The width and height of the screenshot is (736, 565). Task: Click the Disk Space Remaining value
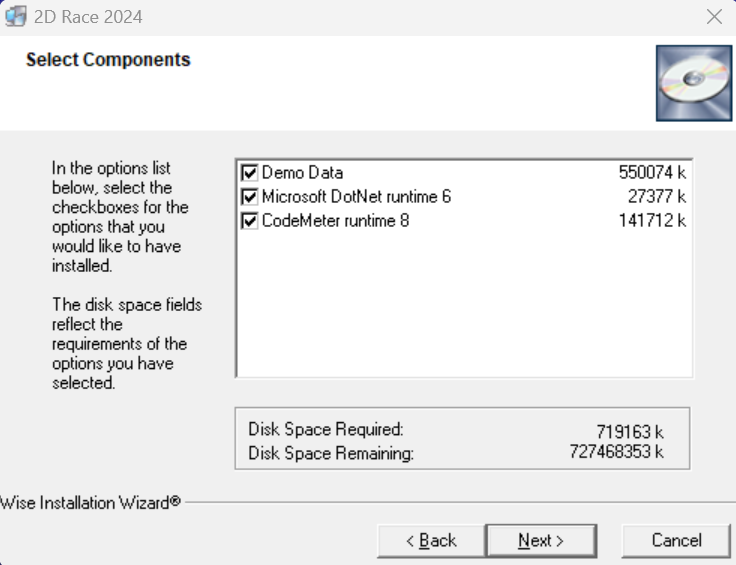pyautogui.click(x=616, y=452)
